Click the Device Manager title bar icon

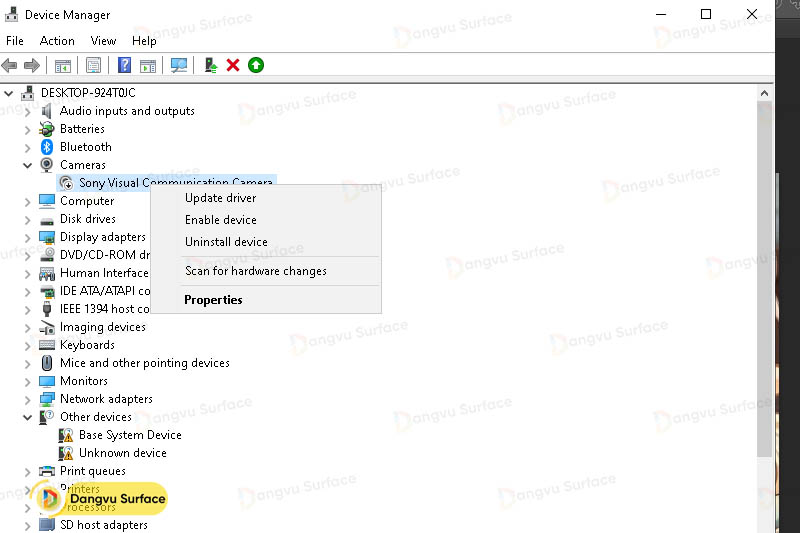[11, 14]
